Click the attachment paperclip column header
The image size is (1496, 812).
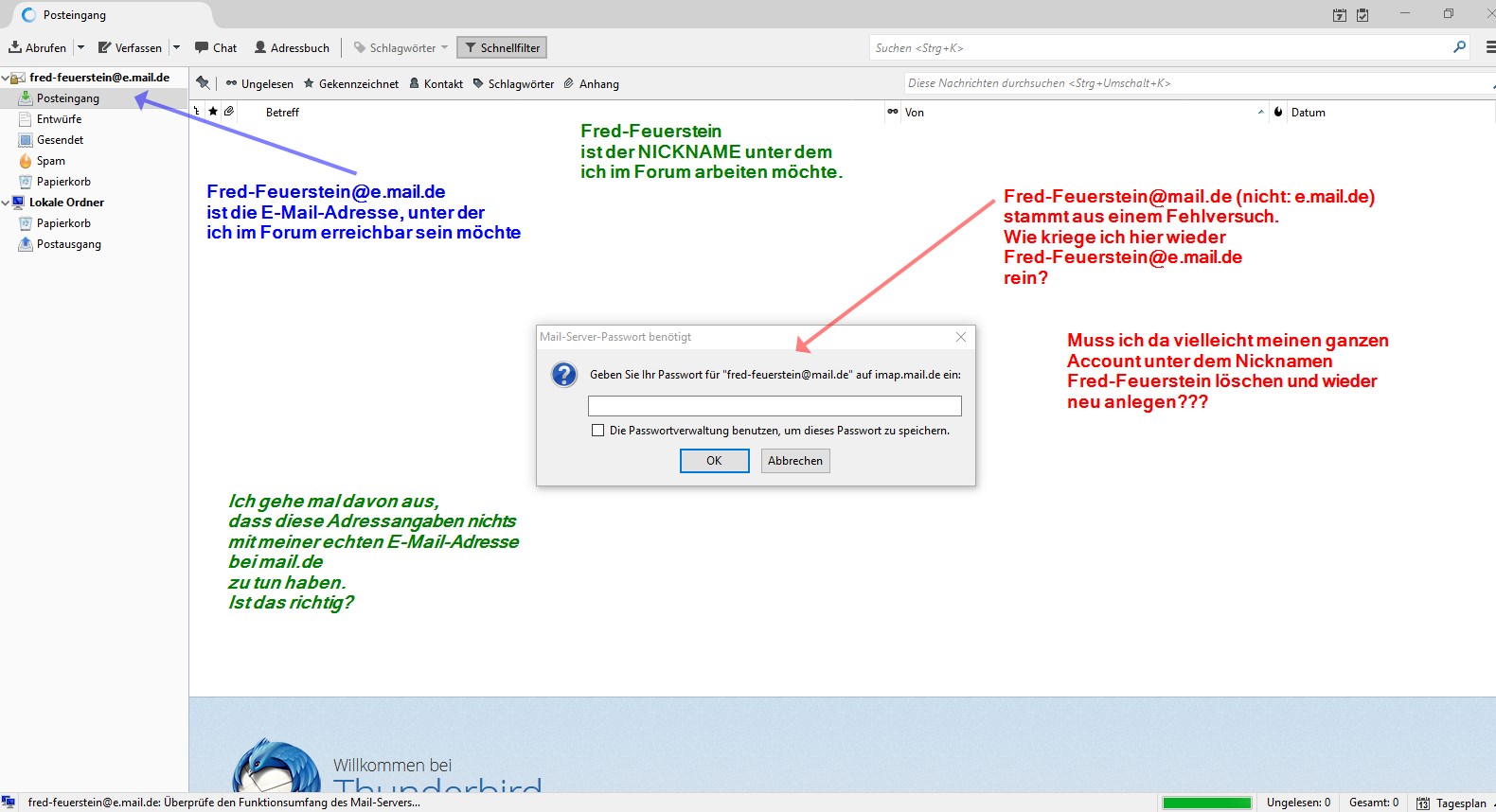click(229, 112)
